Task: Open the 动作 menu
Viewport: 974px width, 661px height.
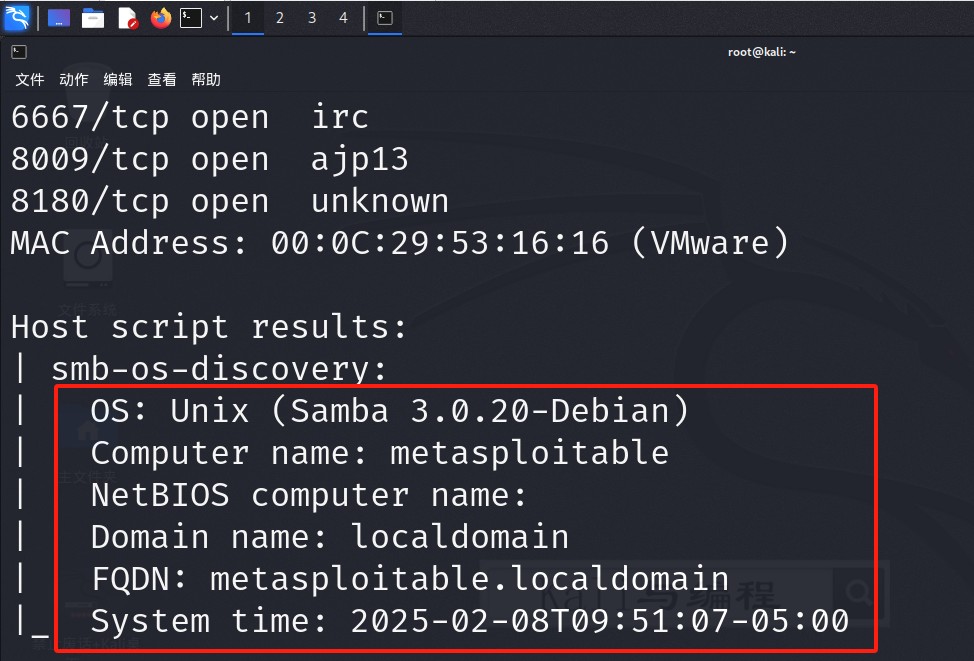Action: click(x=74, y=80)
